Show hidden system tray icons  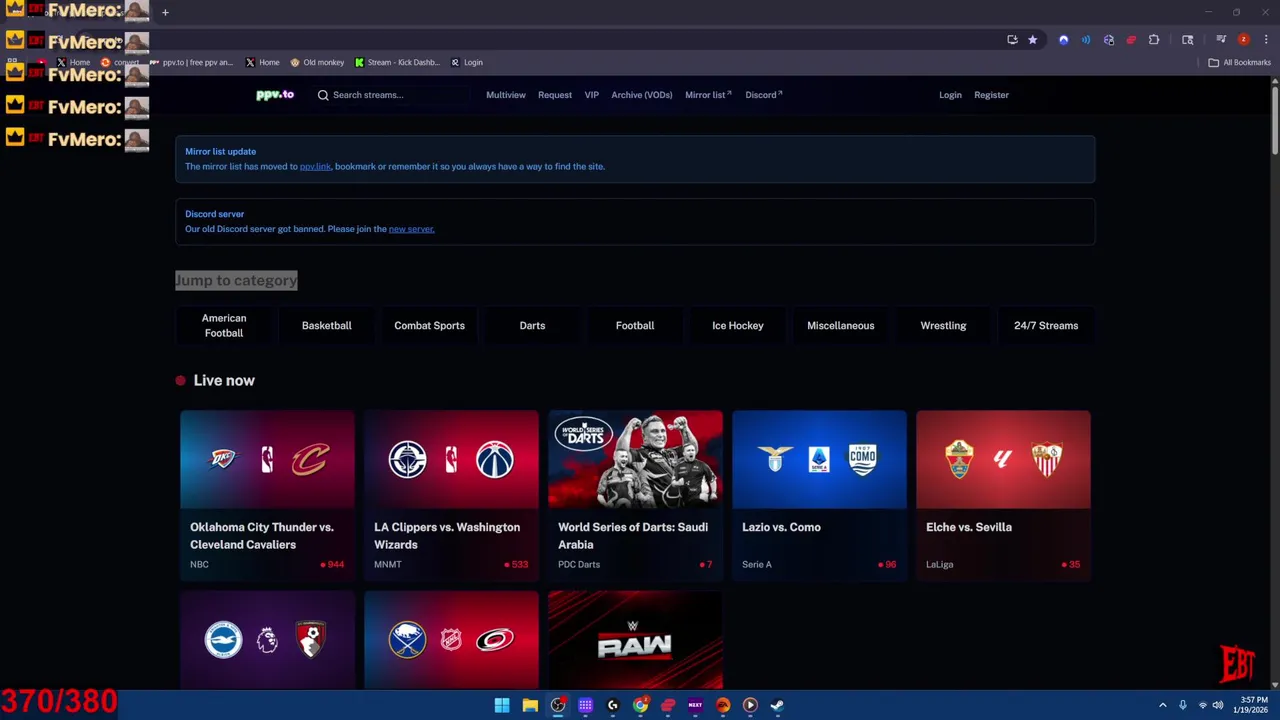click(1162, 705)
